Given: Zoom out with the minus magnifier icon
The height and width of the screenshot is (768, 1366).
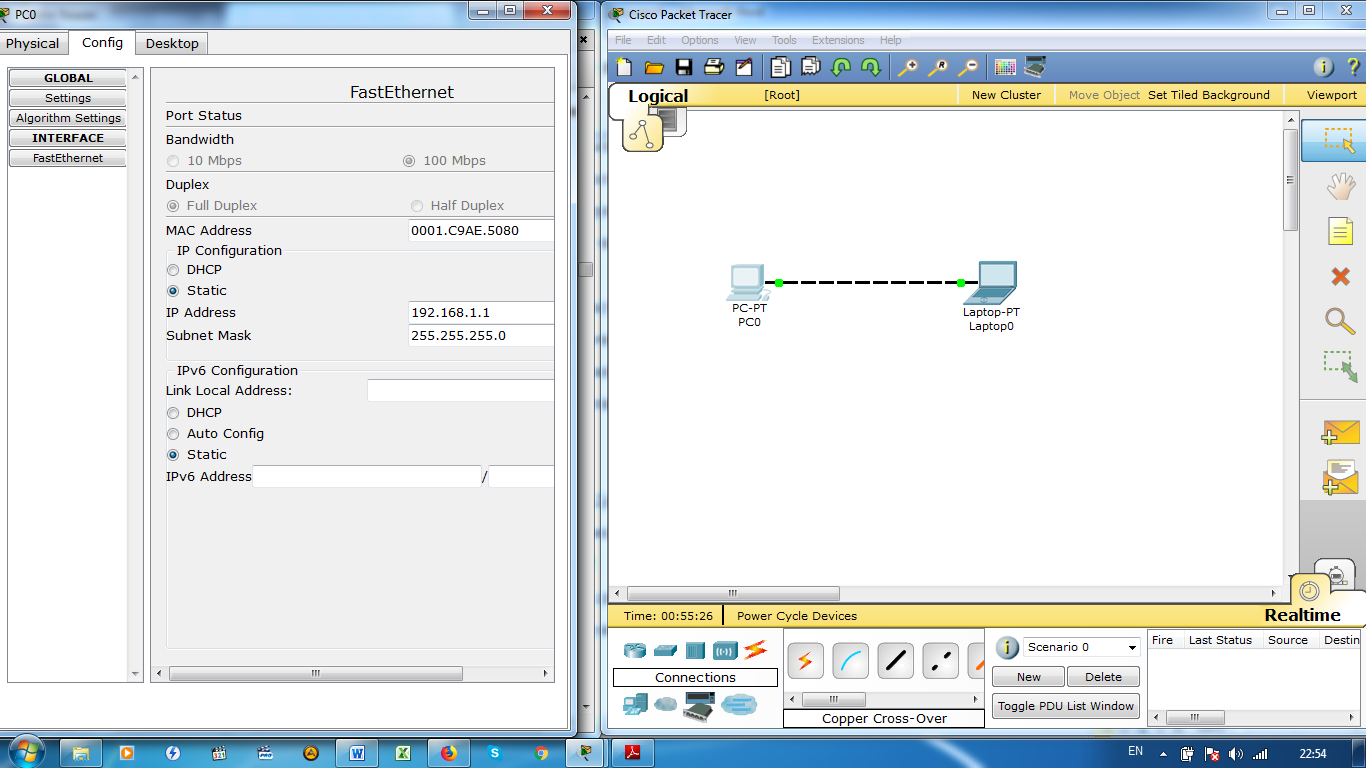Looking at the screenshot, I should 968,67.
